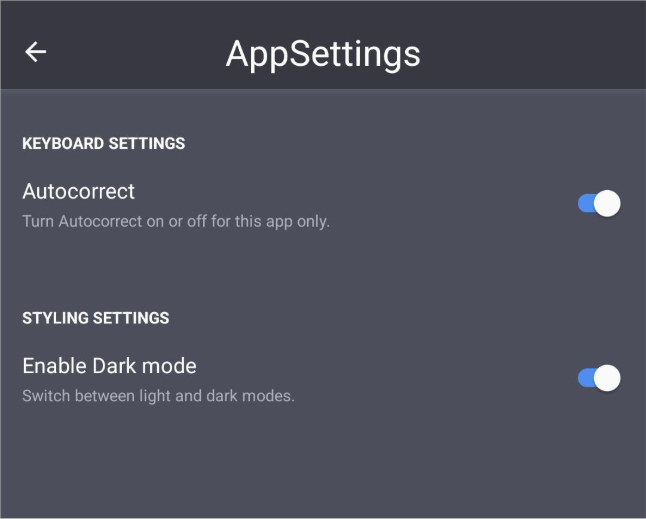Click the white knob of the Autocorrect switch
The image size is (646, 519).
[607, 203]
